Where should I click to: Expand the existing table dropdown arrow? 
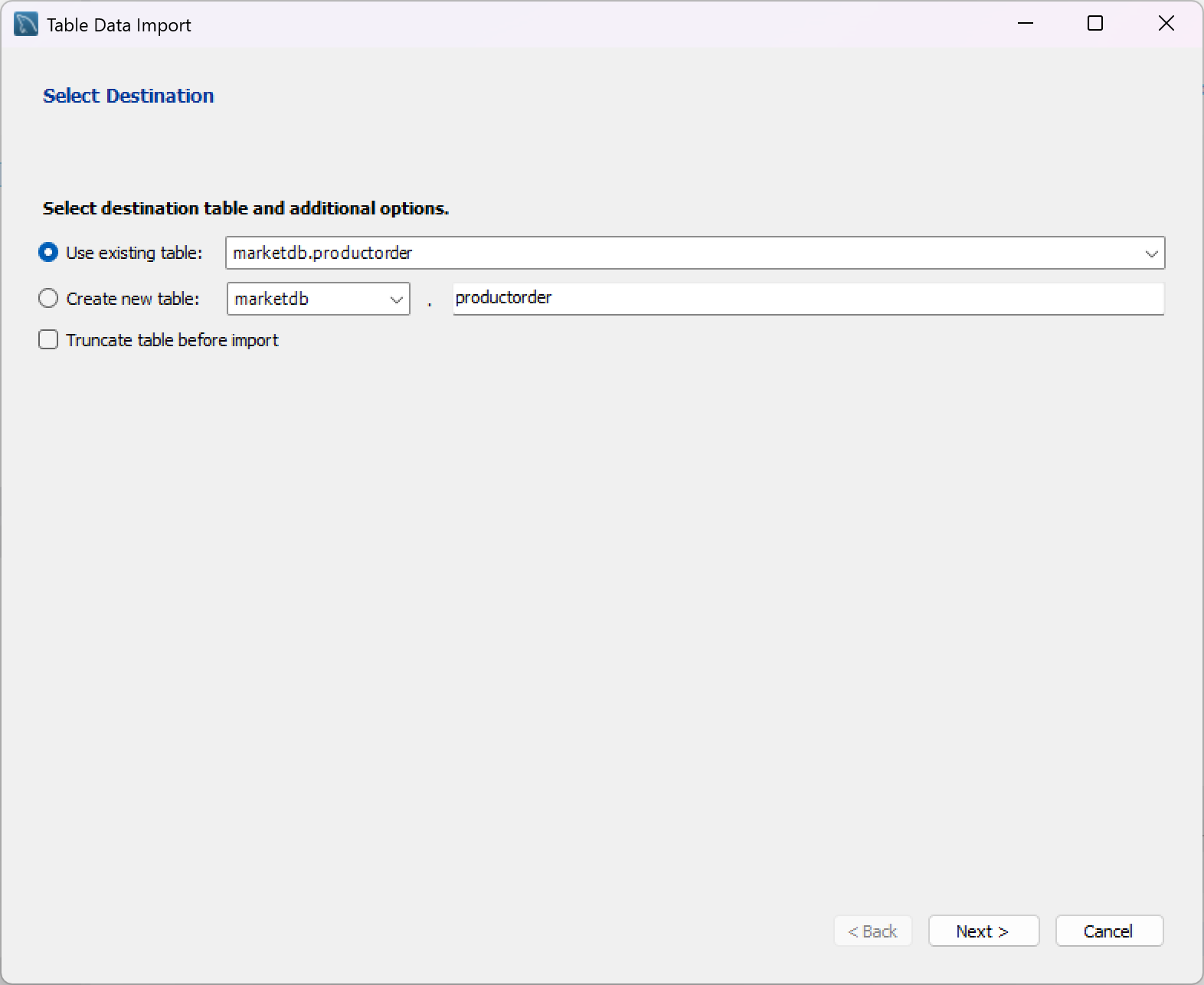click(x=1151, y=254)
